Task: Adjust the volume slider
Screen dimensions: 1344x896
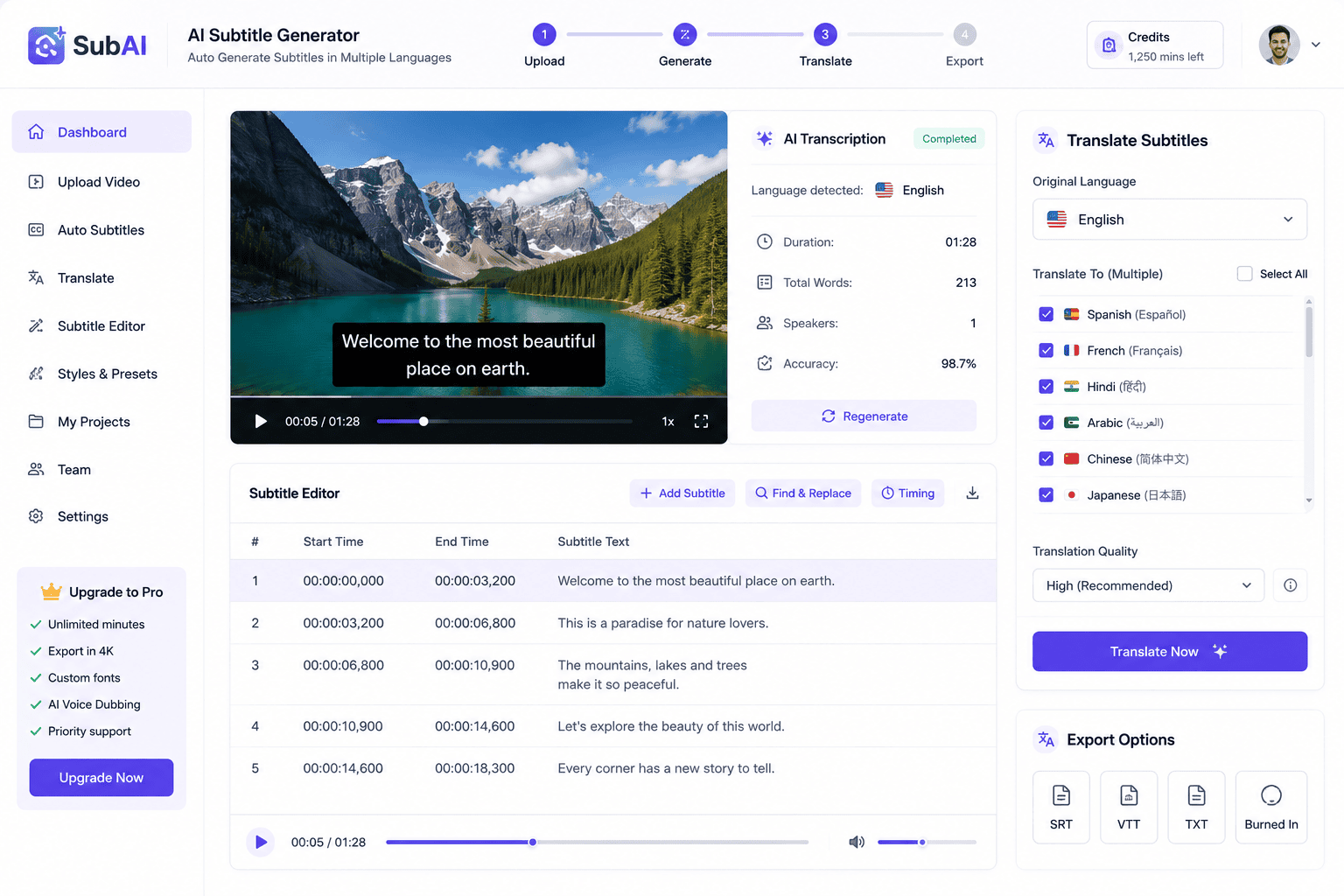Action: point(927,843)
